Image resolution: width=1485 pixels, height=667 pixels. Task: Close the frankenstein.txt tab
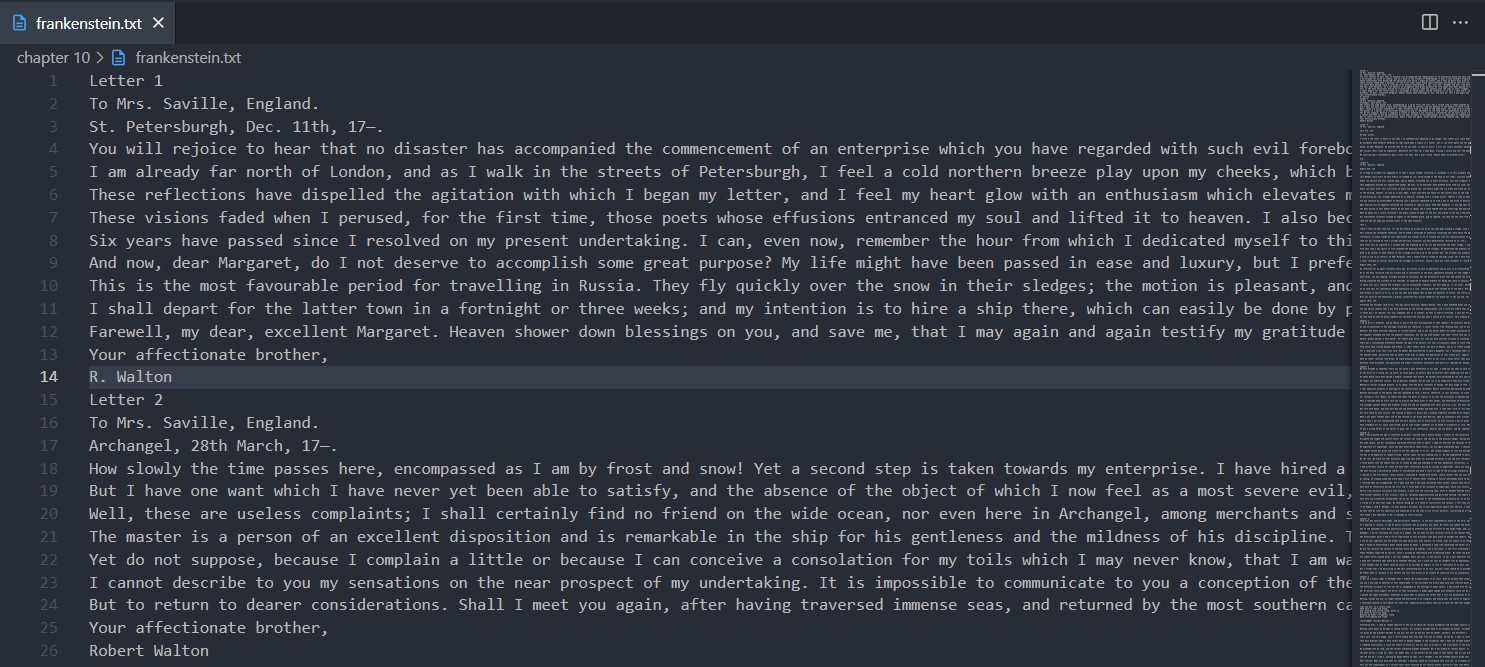pyautogui.click(x=159, y=22)
